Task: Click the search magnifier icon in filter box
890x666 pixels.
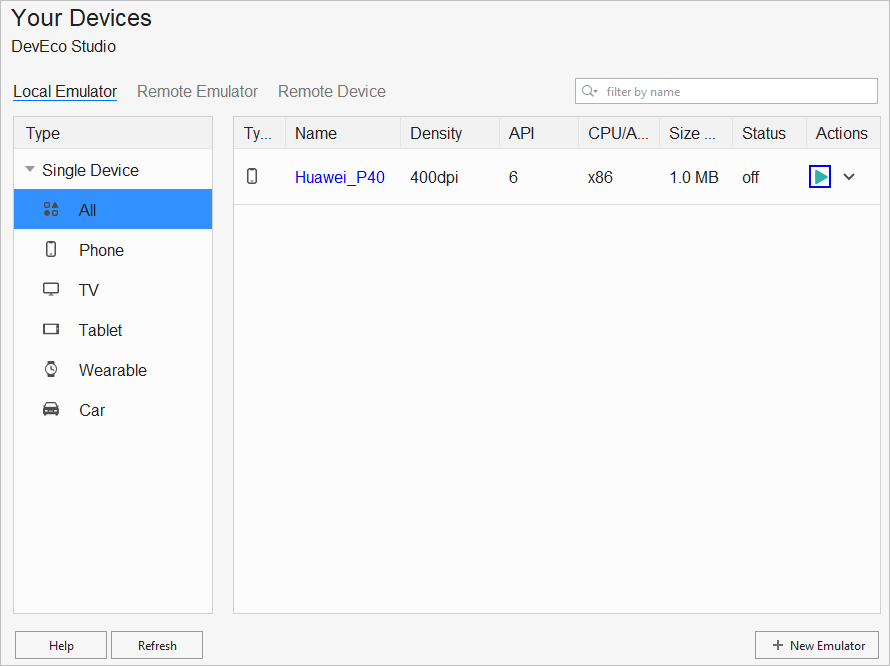Action: click(589, 91)
